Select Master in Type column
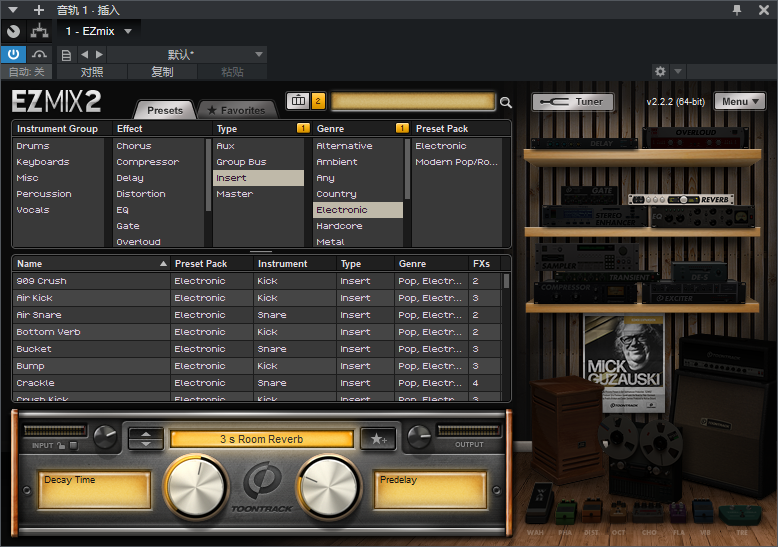This screenshot has height=547, width=778. pyautogui.click(x=259, y=194)
